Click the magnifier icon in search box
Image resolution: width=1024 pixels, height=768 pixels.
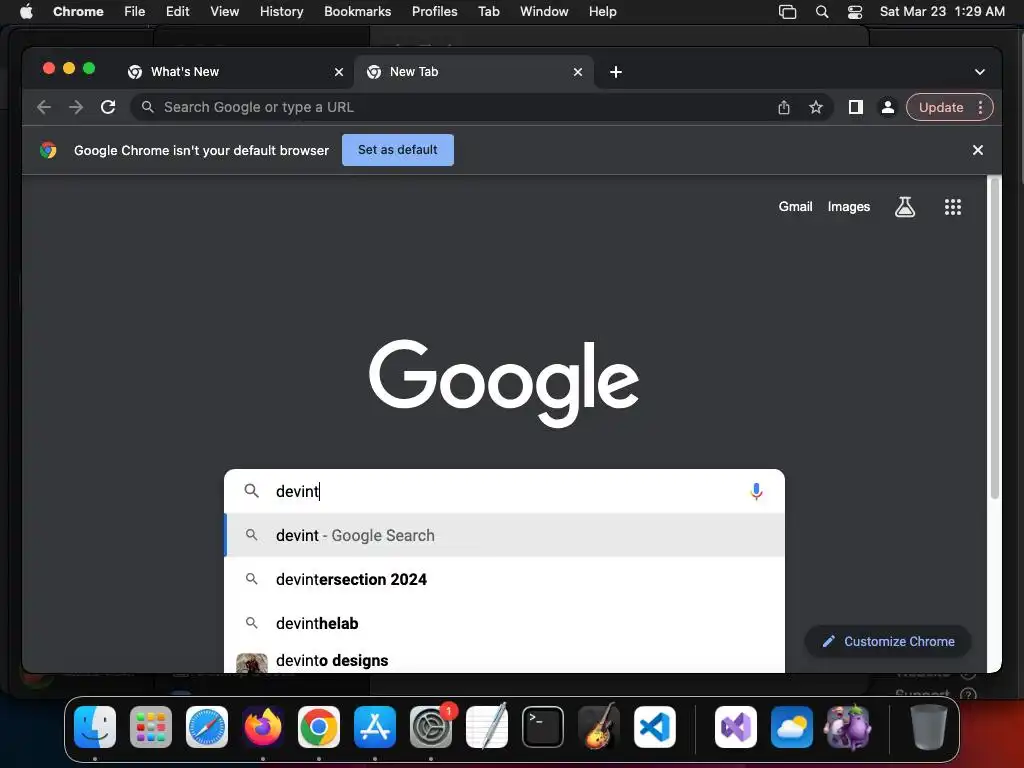[251, 490]
